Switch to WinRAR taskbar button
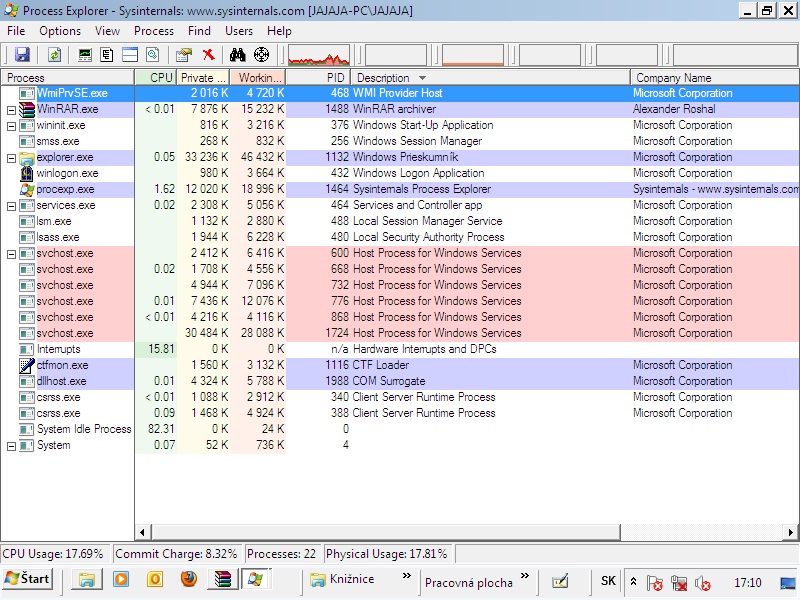Viewport: 800px width, 600px height. coord(222,579)
